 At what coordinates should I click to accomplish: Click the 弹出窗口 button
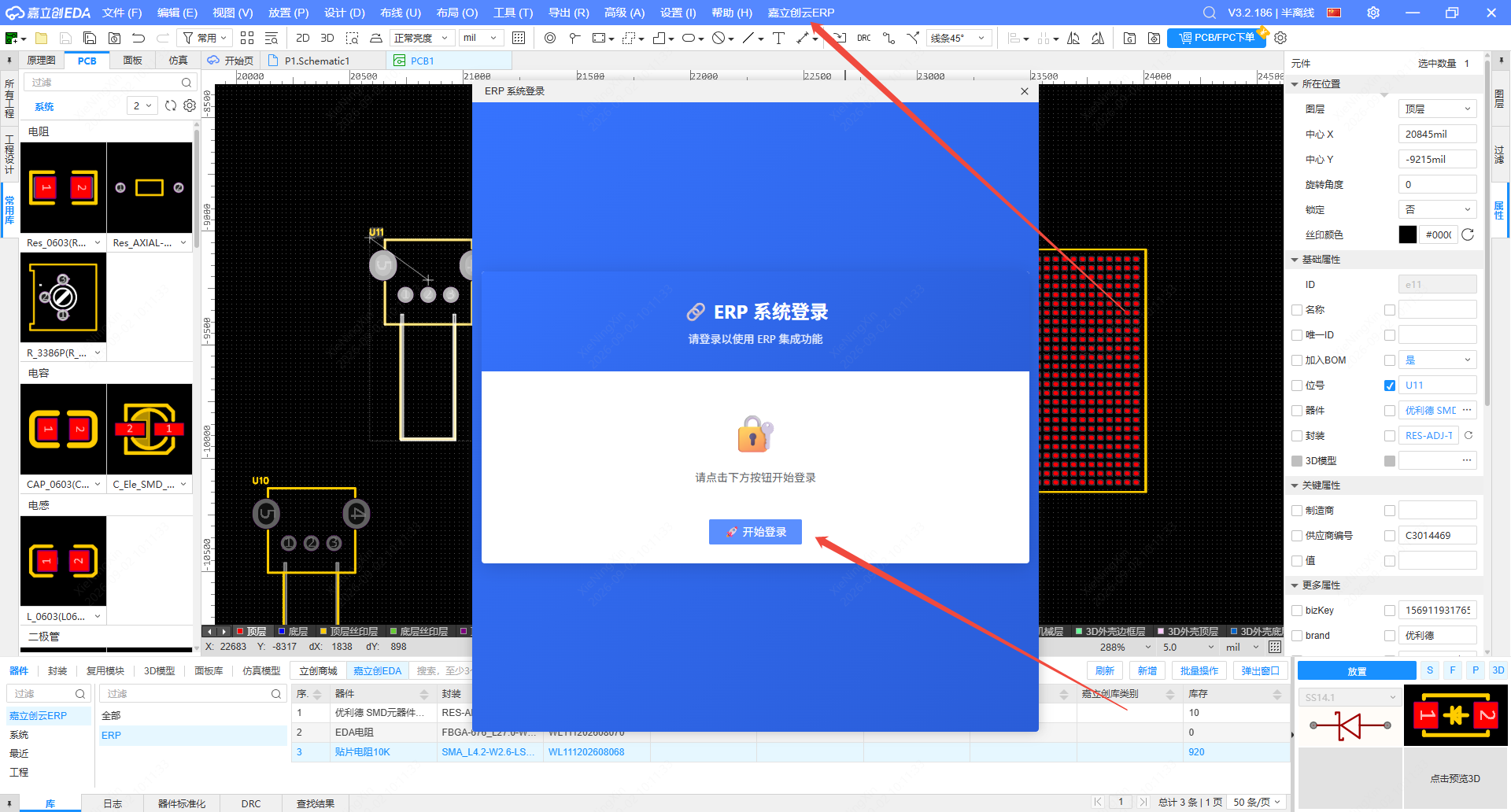(1261, 670)
